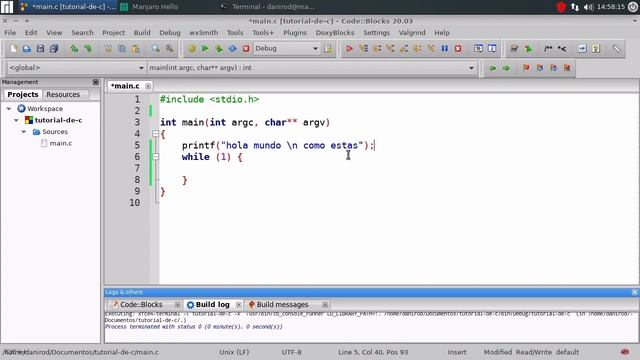Select main.c in project tree
The image size is (640, 360).
coord(60,143)
